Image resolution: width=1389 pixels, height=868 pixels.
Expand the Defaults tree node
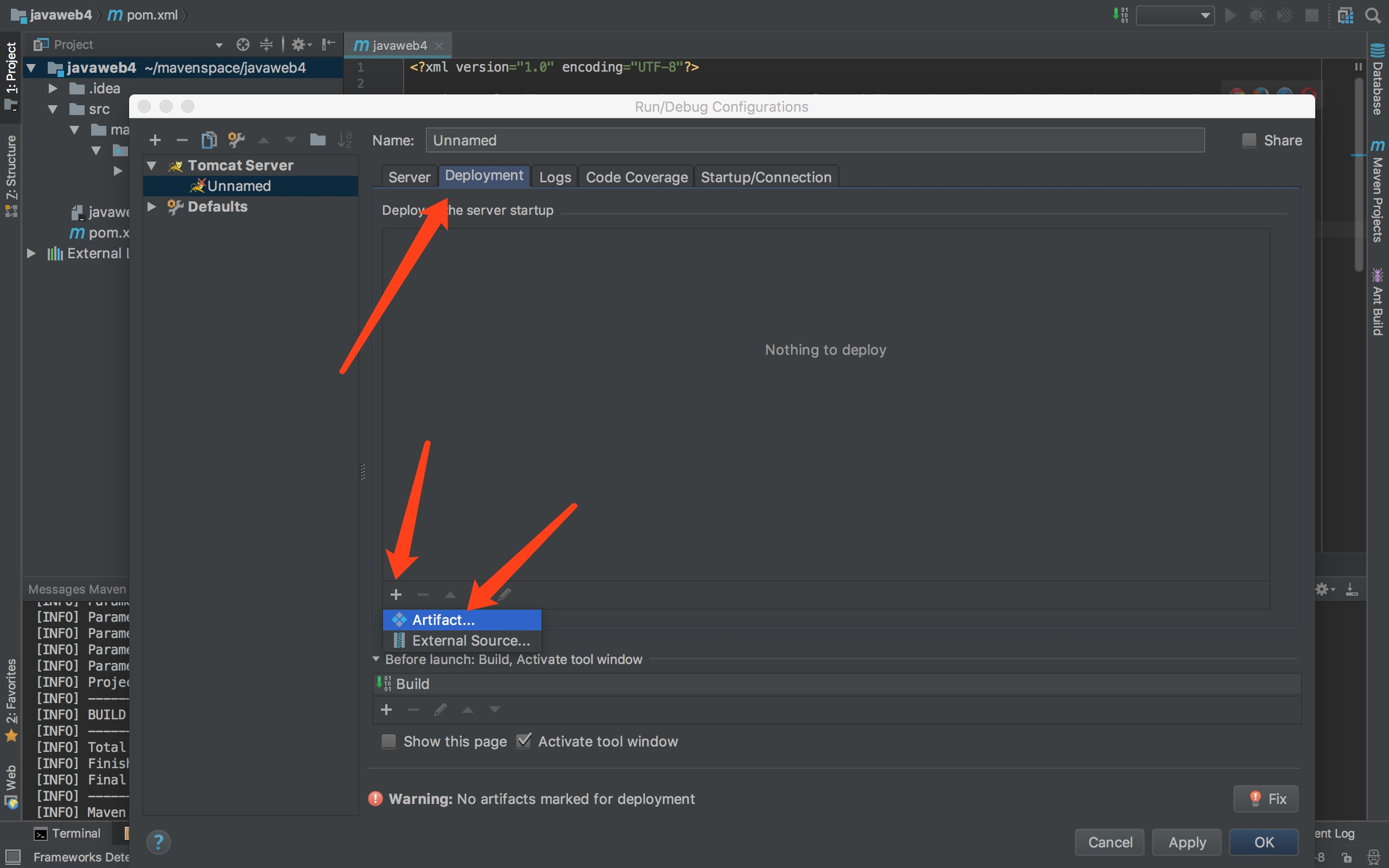[x=151, y=207]
